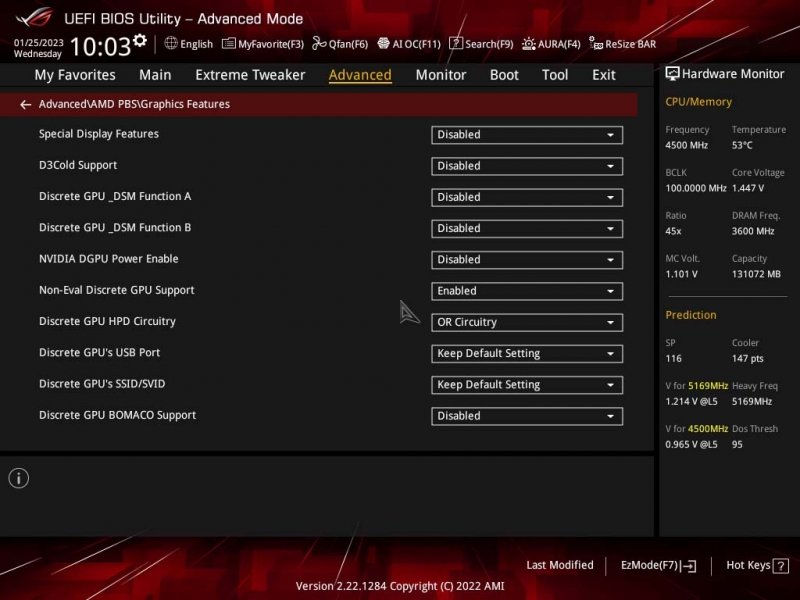Select Non-Eval Discrete GPU Support label
Screen dimensions: 800x600
pyautogui.click(x=116, y=290)
